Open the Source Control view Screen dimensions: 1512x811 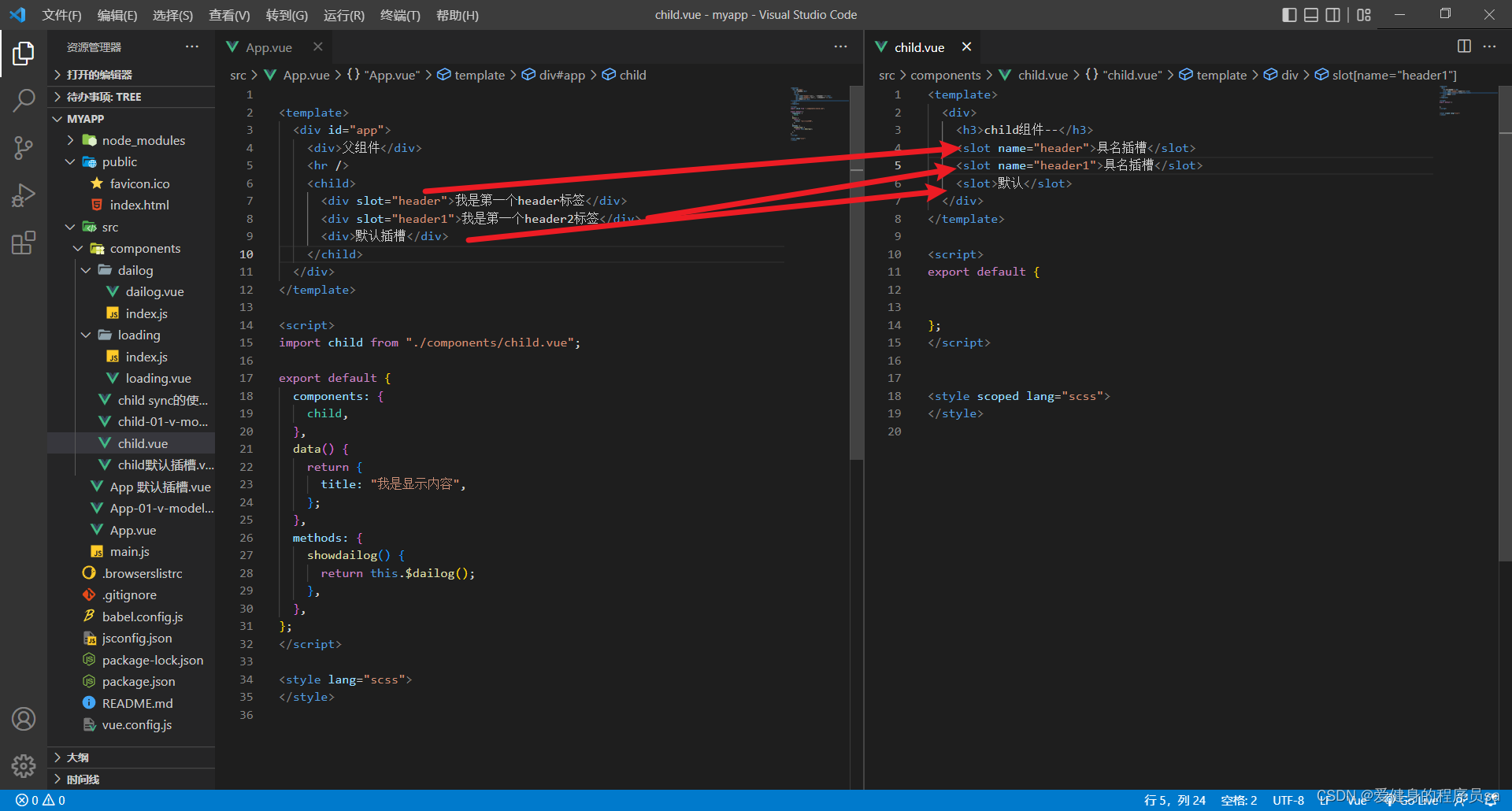[x=24, y=147]
